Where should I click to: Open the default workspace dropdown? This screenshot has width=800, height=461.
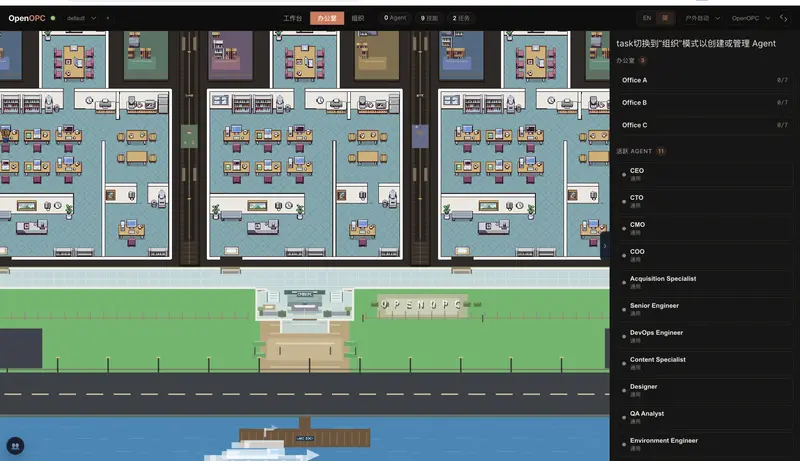81,18
